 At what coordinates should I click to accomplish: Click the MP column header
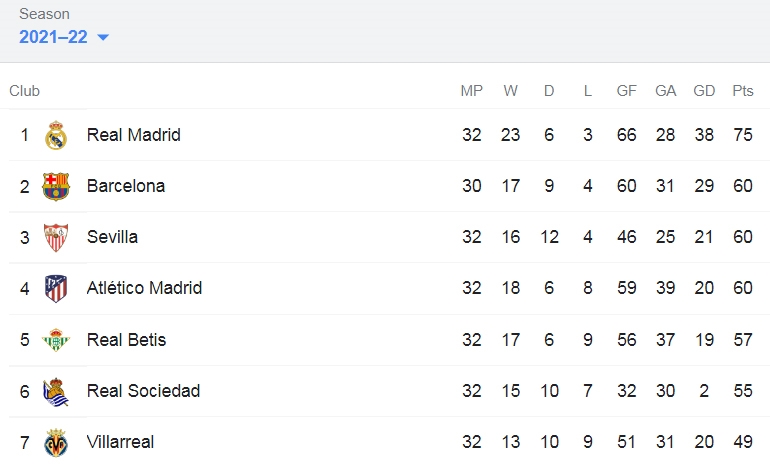471,91
